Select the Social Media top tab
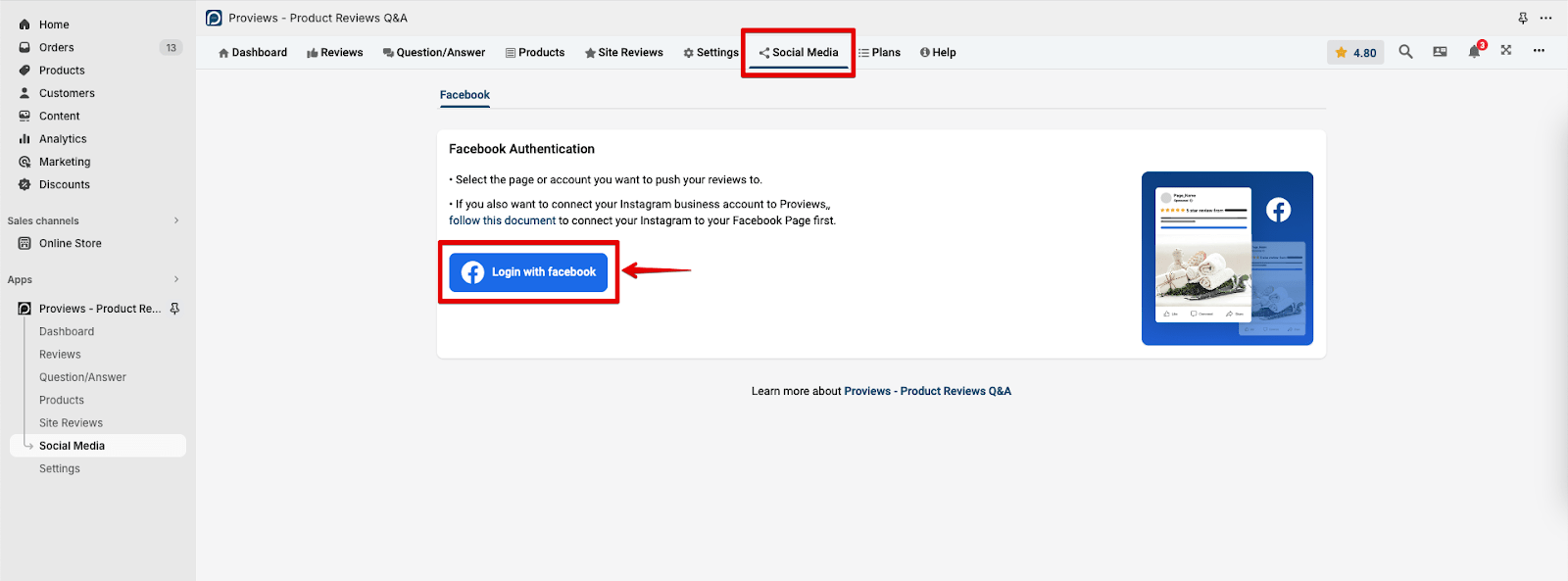The height and width of the screenshot is (581, 1568). [x=799, y=53]
